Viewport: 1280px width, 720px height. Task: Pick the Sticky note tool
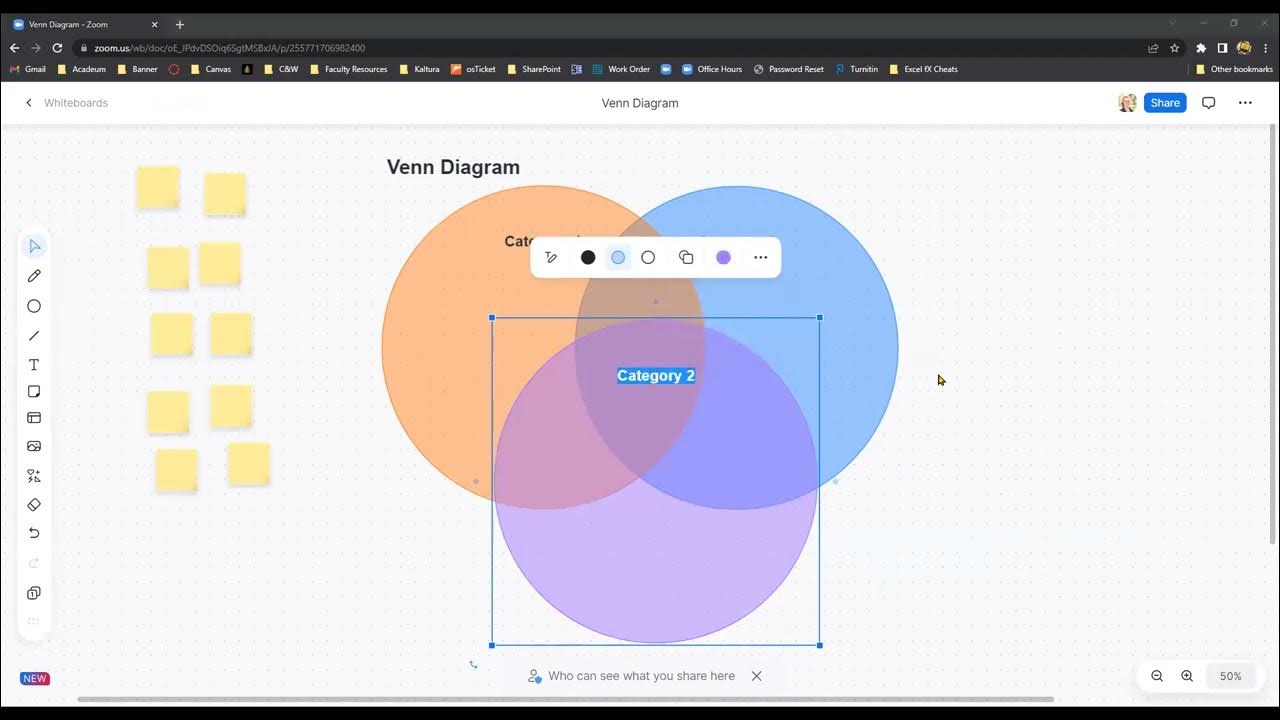click(34, 392)
